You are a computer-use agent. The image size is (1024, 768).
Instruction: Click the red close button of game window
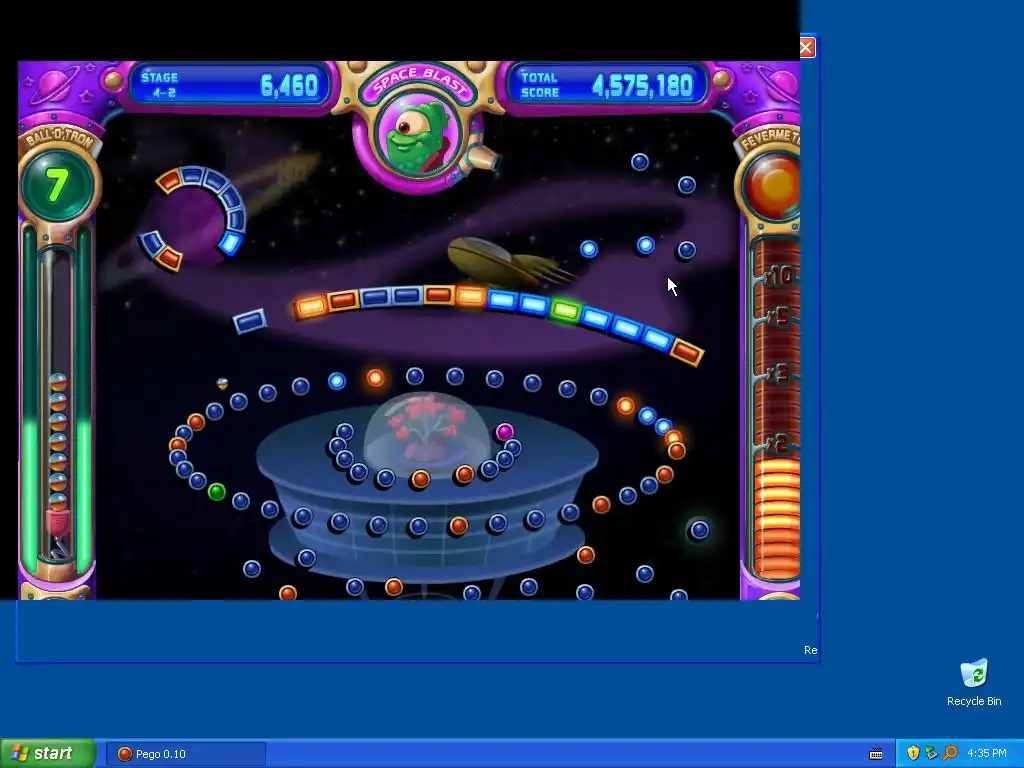pyautogui.click(x=807, y=48)
